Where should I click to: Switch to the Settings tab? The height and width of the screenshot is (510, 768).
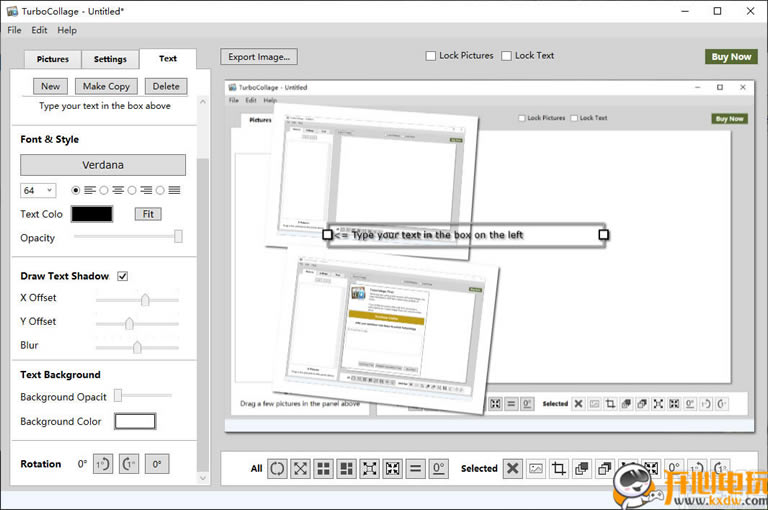[x=110, y=60]
